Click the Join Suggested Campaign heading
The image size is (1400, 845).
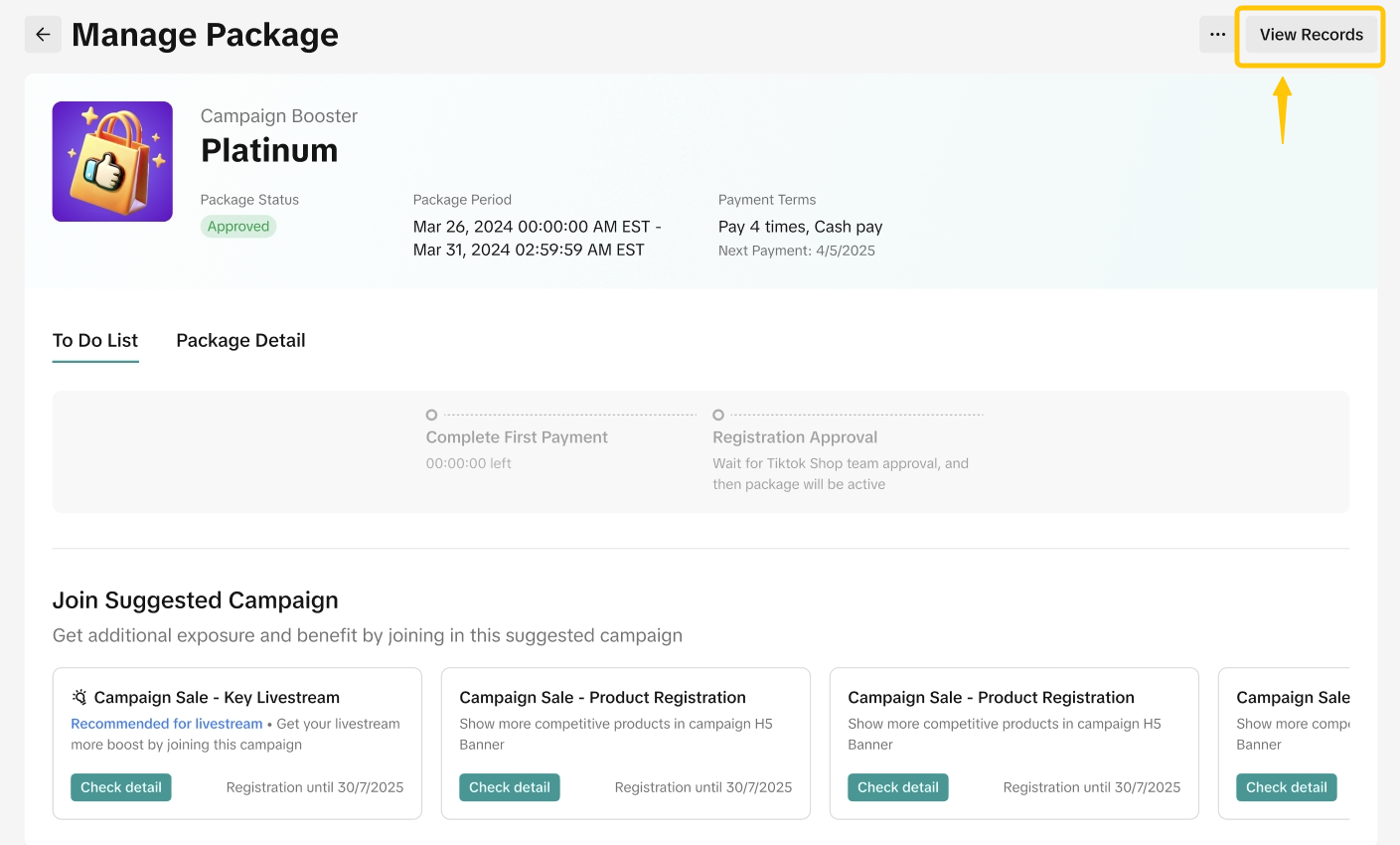click(196, 600)
